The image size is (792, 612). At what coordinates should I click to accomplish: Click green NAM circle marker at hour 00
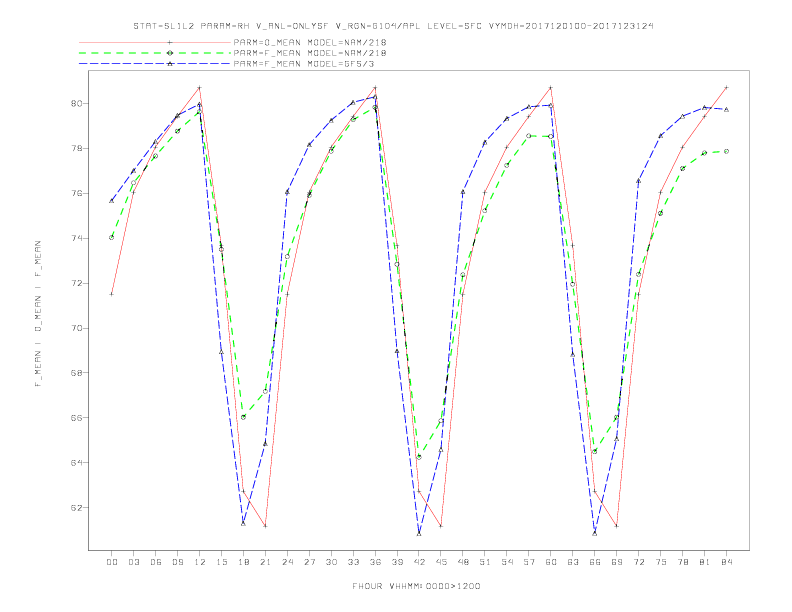112,237
